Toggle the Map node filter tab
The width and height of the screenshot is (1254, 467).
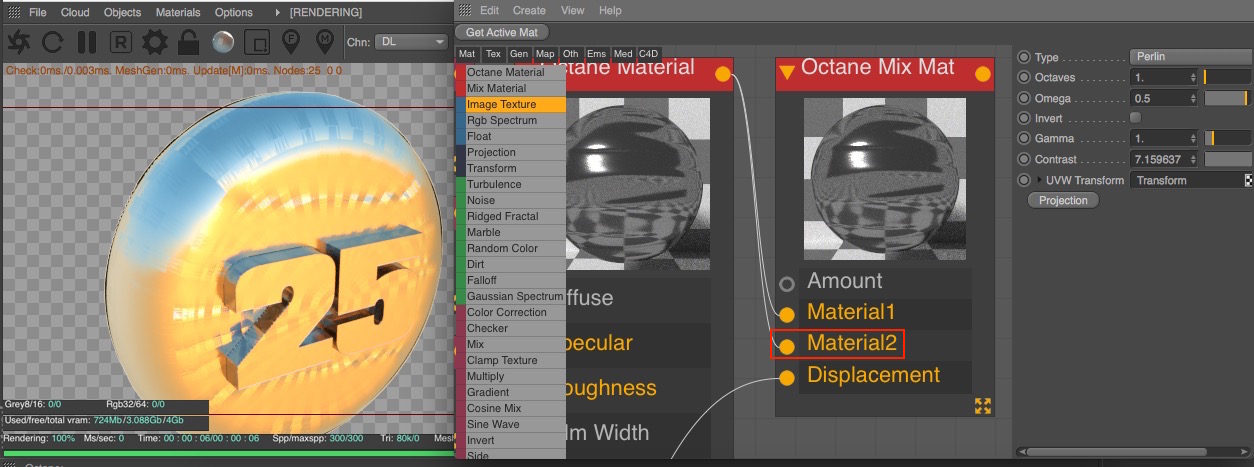545,54
